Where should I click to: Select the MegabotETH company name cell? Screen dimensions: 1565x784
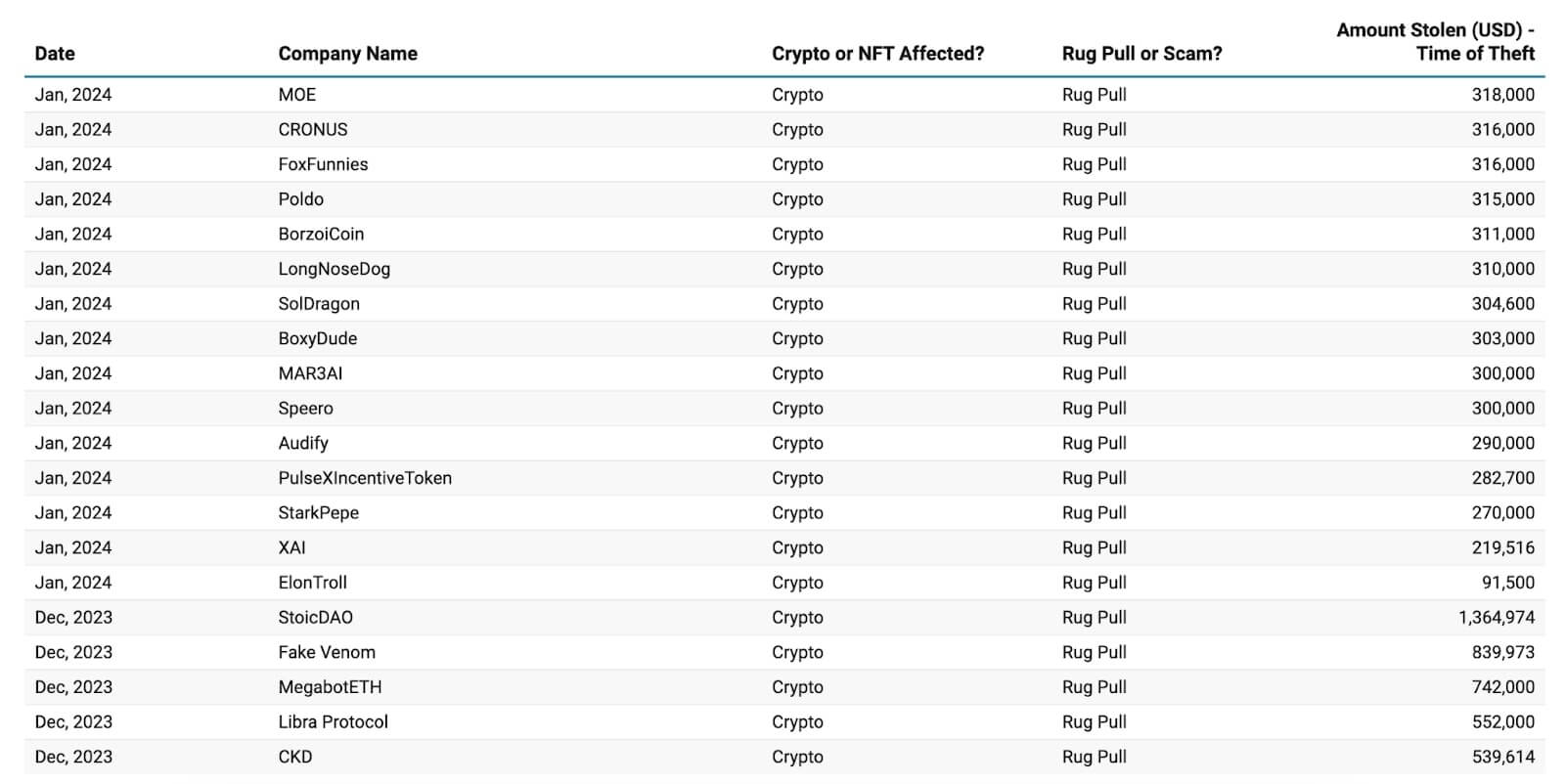(x=330, y=687)
